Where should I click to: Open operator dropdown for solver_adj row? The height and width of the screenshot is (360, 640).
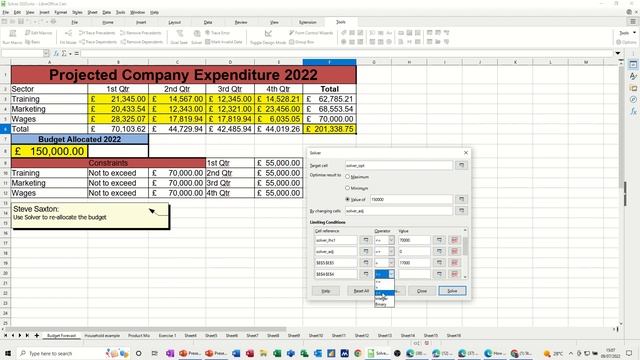coord(391,251)
